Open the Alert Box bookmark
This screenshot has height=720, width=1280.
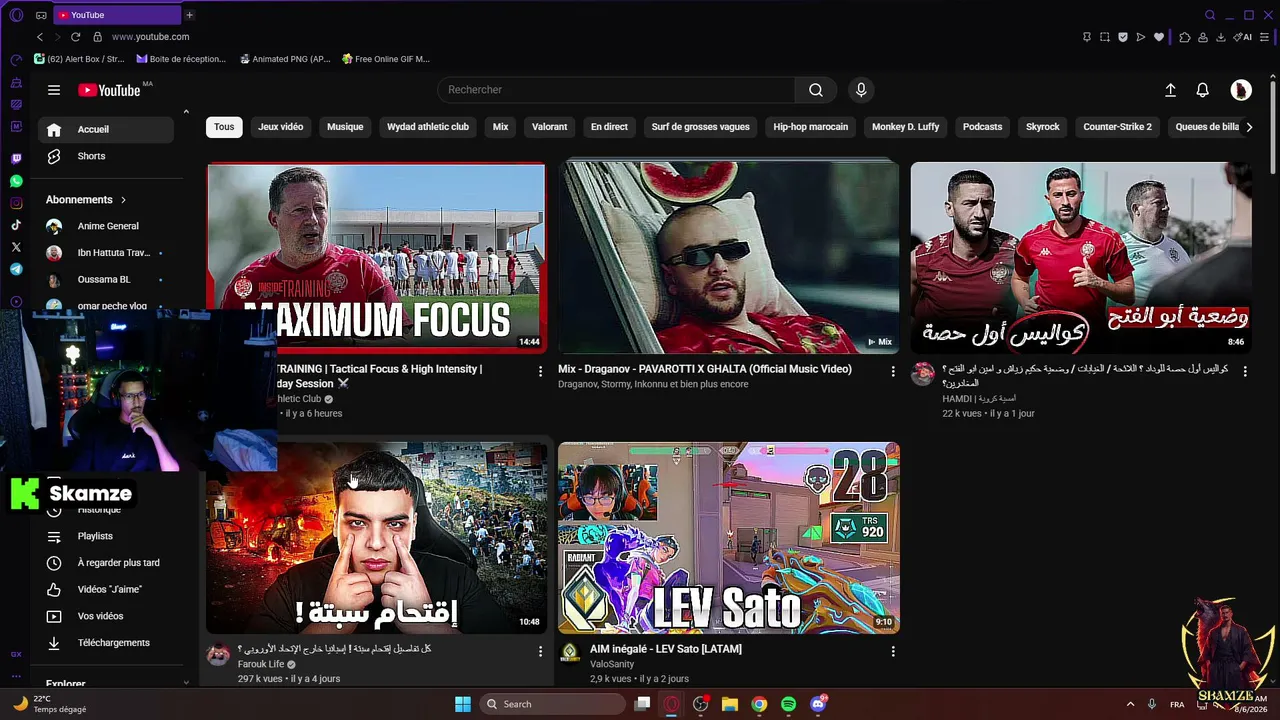coord(79,59)
